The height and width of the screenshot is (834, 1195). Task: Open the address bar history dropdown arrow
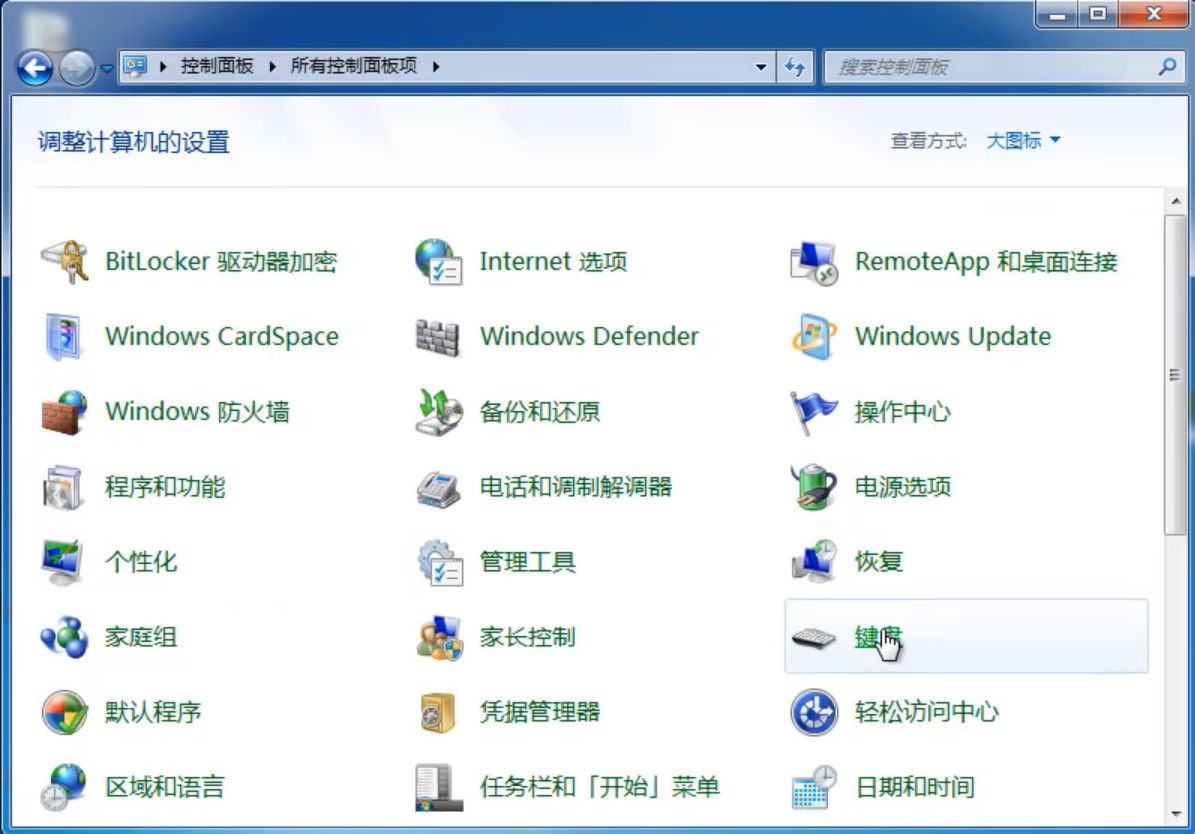click(x=761, y=67)
